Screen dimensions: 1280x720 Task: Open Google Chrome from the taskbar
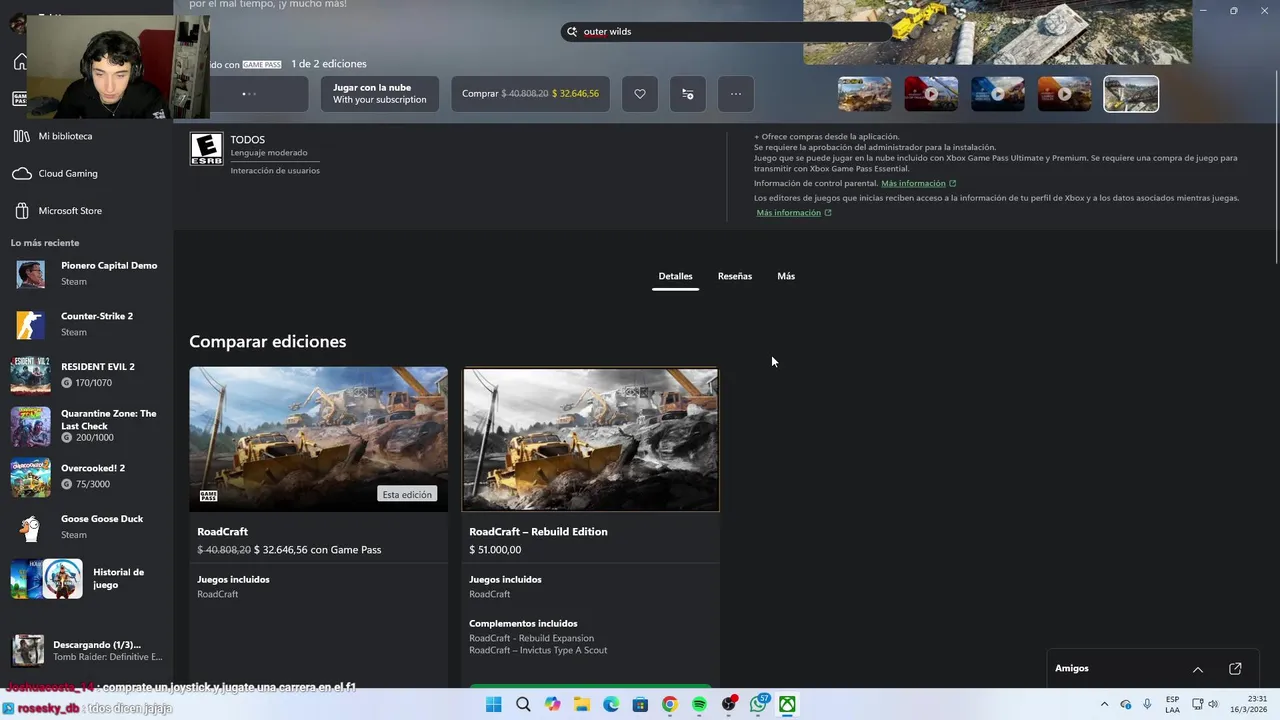[x=670, y=705]
